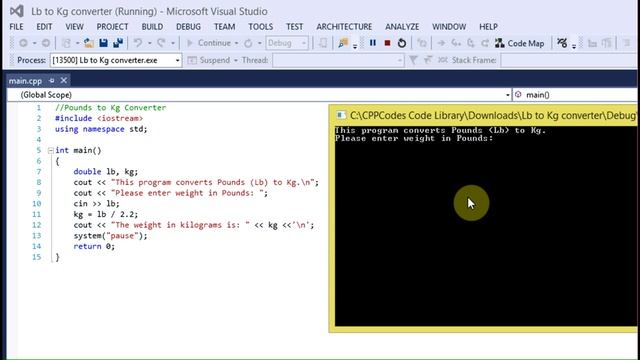Open the main() member dropdown
640x360 pixels.
pos(576,95)
